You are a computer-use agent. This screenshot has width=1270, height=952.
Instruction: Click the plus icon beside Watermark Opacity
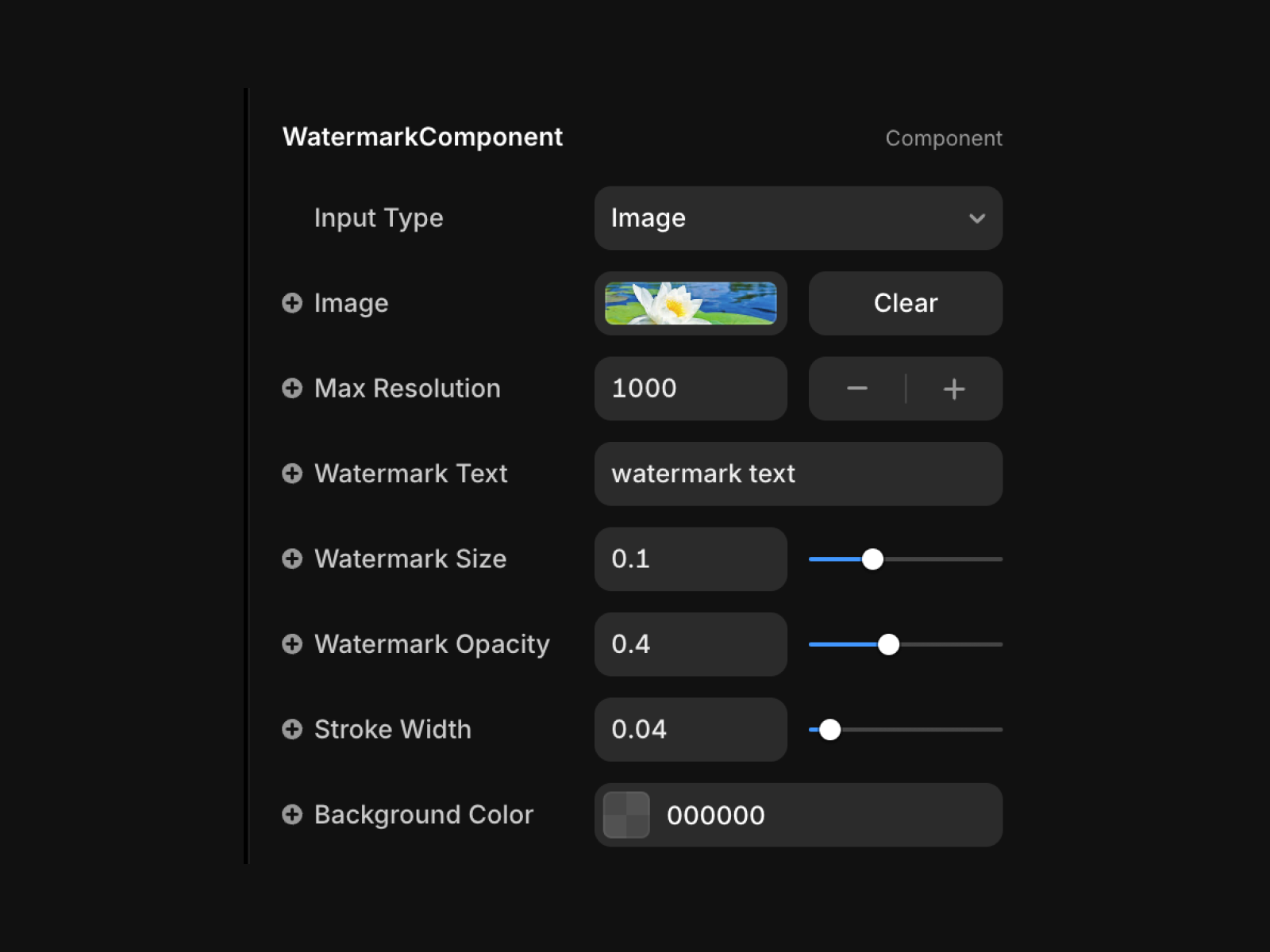point(292,643)
